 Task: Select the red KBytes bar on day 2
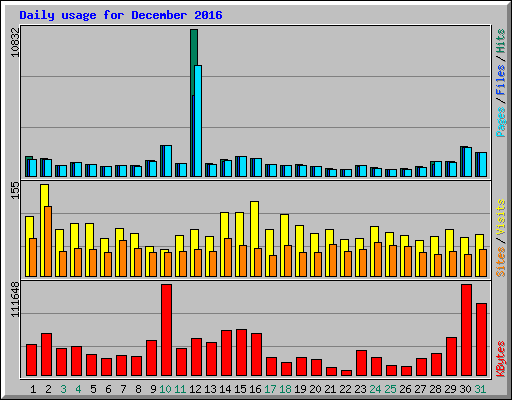[46, 355]
